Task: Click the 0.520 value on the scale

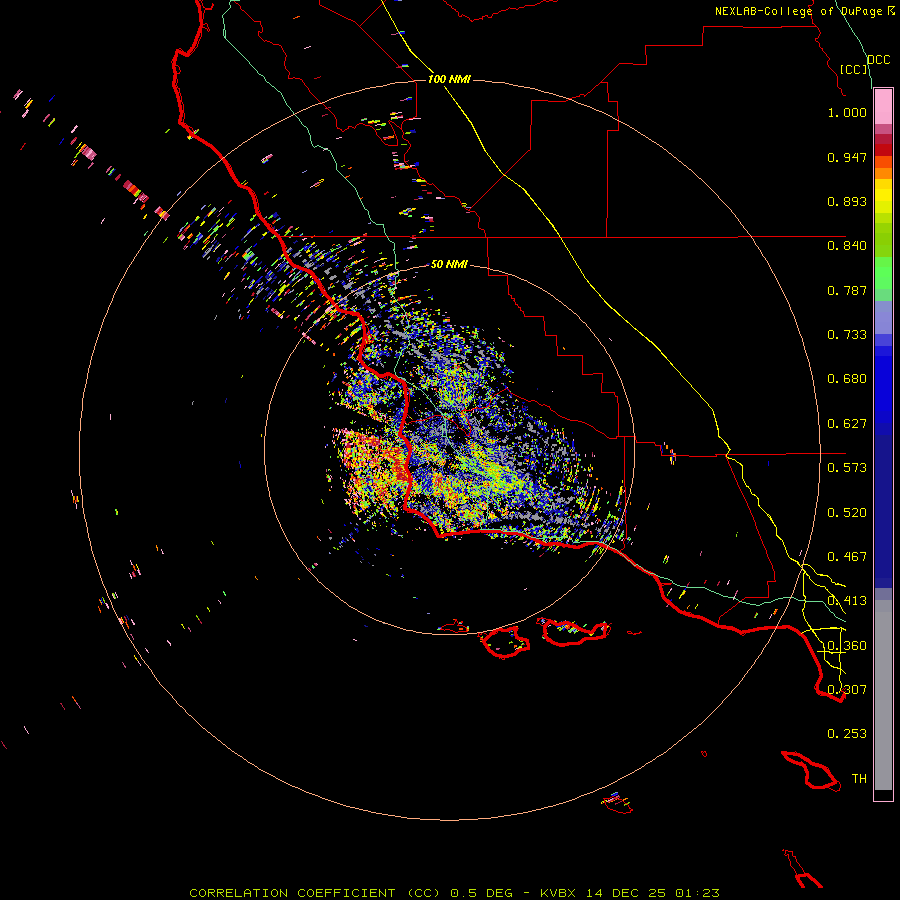Action: pyautogui.click(x=847, y=513)
